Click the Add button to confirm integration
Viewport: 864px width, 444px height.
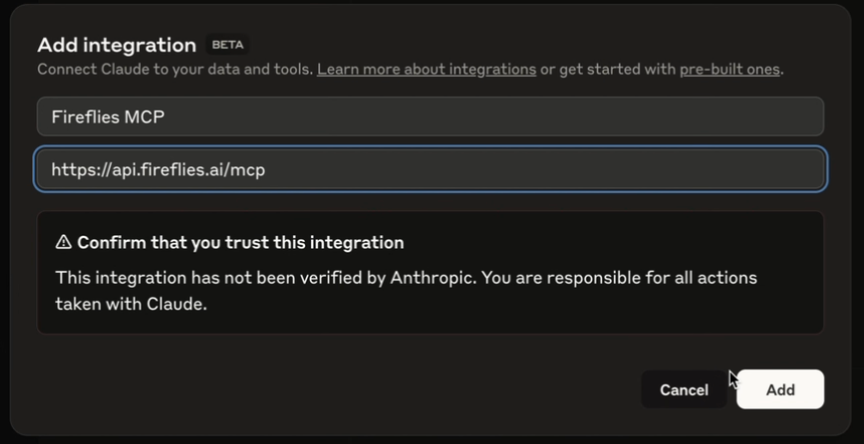780,389
